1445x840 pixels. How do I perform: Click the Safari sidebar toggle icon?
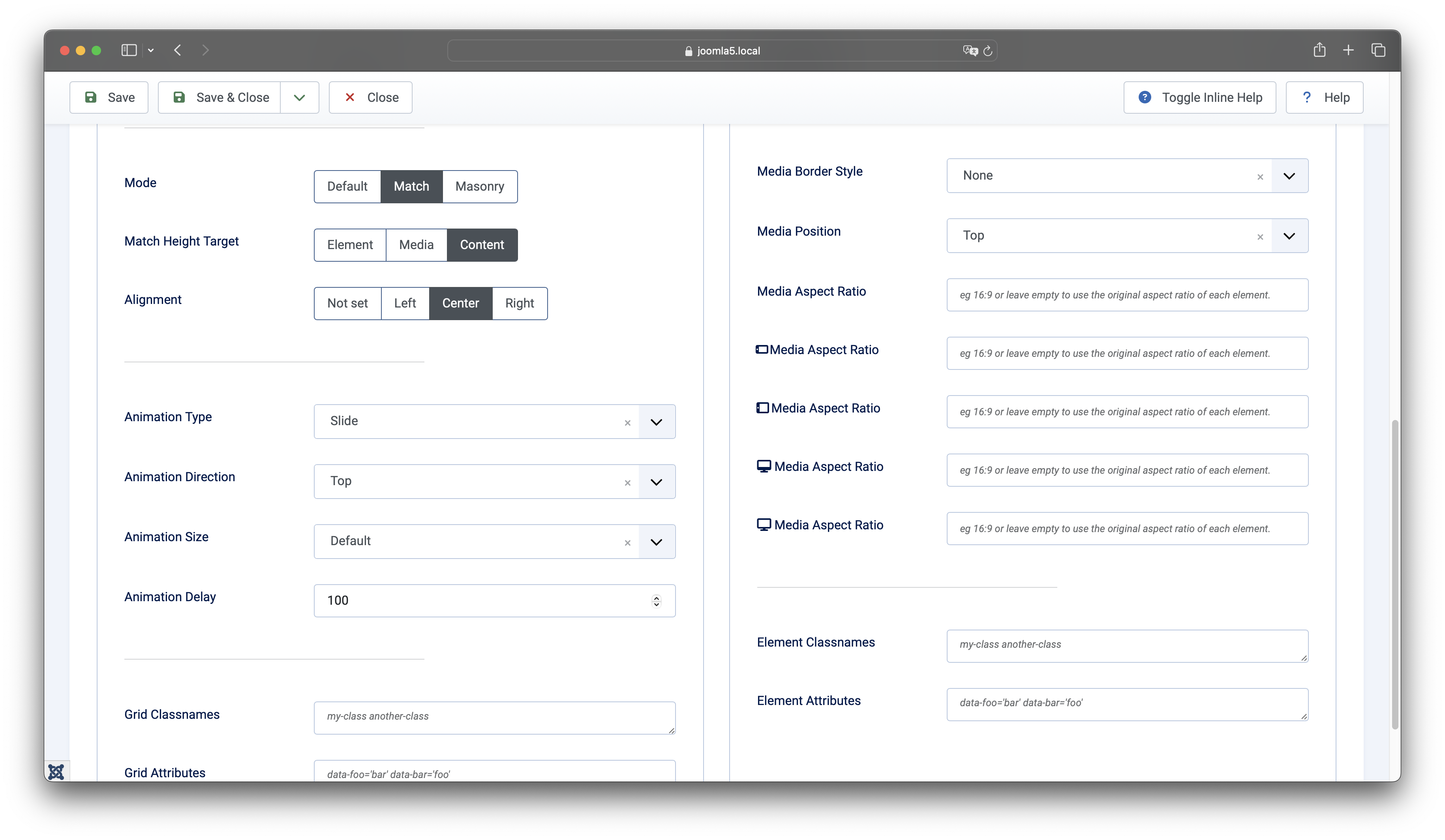point(129,51)
